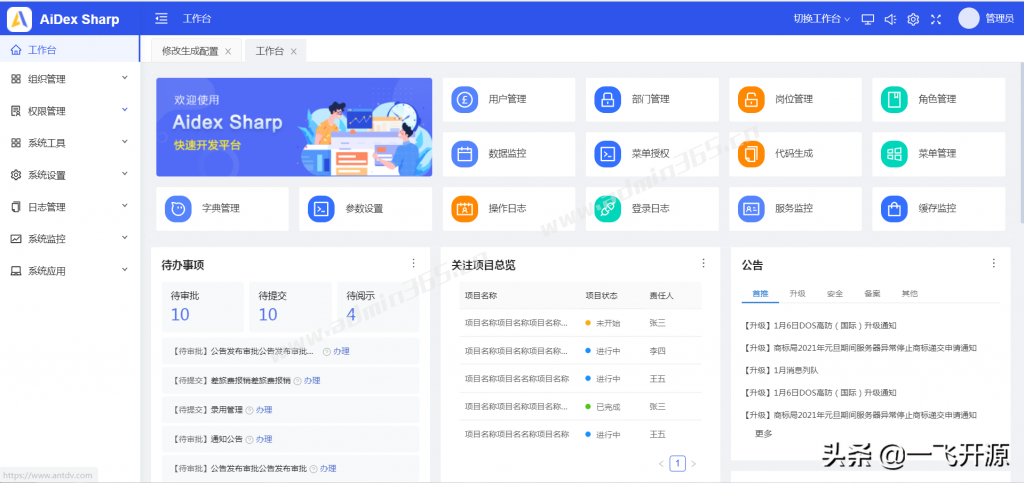Screen dimensions: 1024x483
Task: Open 数据监控 calendar icon card
Action: coord(509,154)
